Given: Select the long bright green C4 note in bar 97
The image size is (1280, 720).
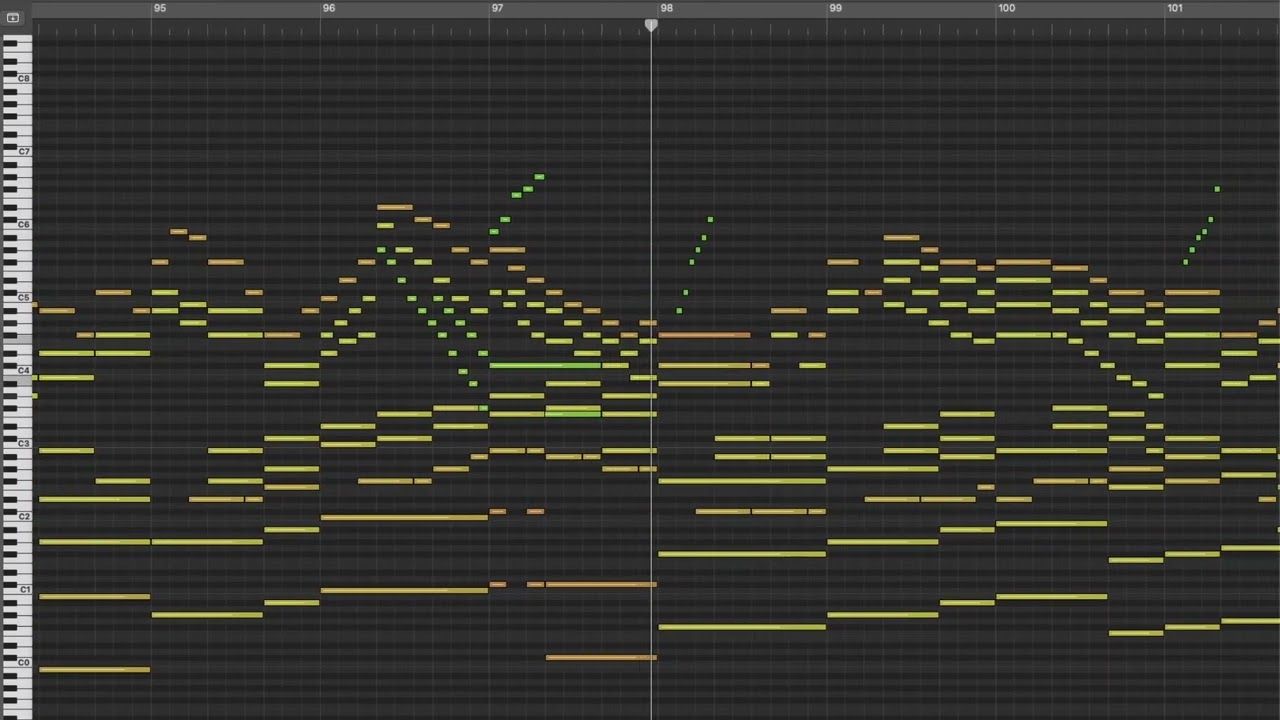Looking at the screenshot, I should [545, 366].
